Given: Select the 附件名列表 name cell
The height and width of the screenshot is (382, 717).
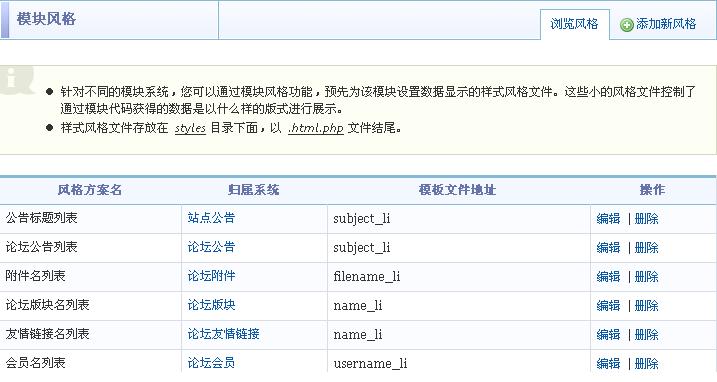Looking at the screenshot, I should point(91,276).
